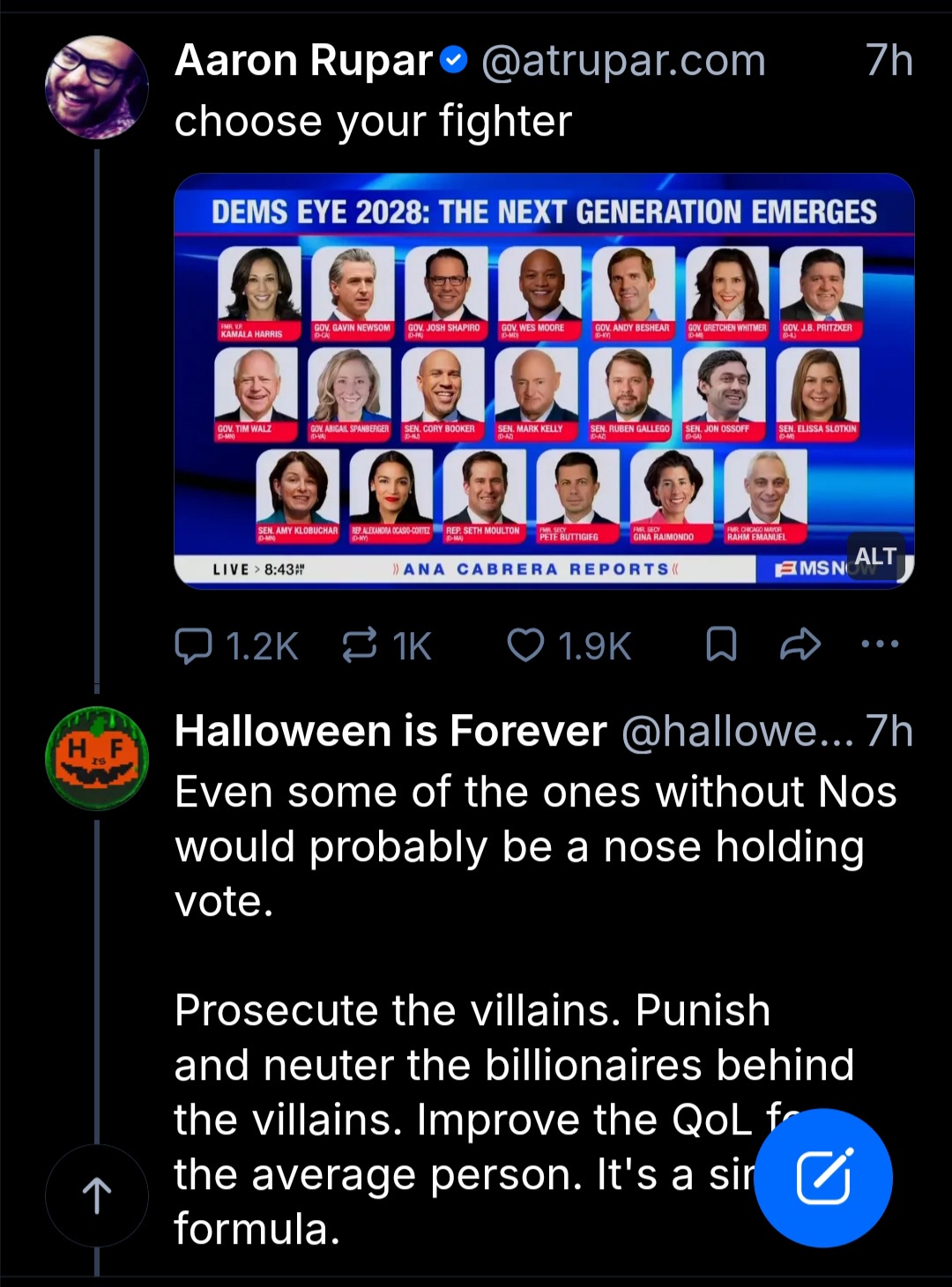Viewport: 952px width, 1287px height.
Task: Open Halloween is Forever's pumpkin avatar
Action: click(x=97, y=758)
